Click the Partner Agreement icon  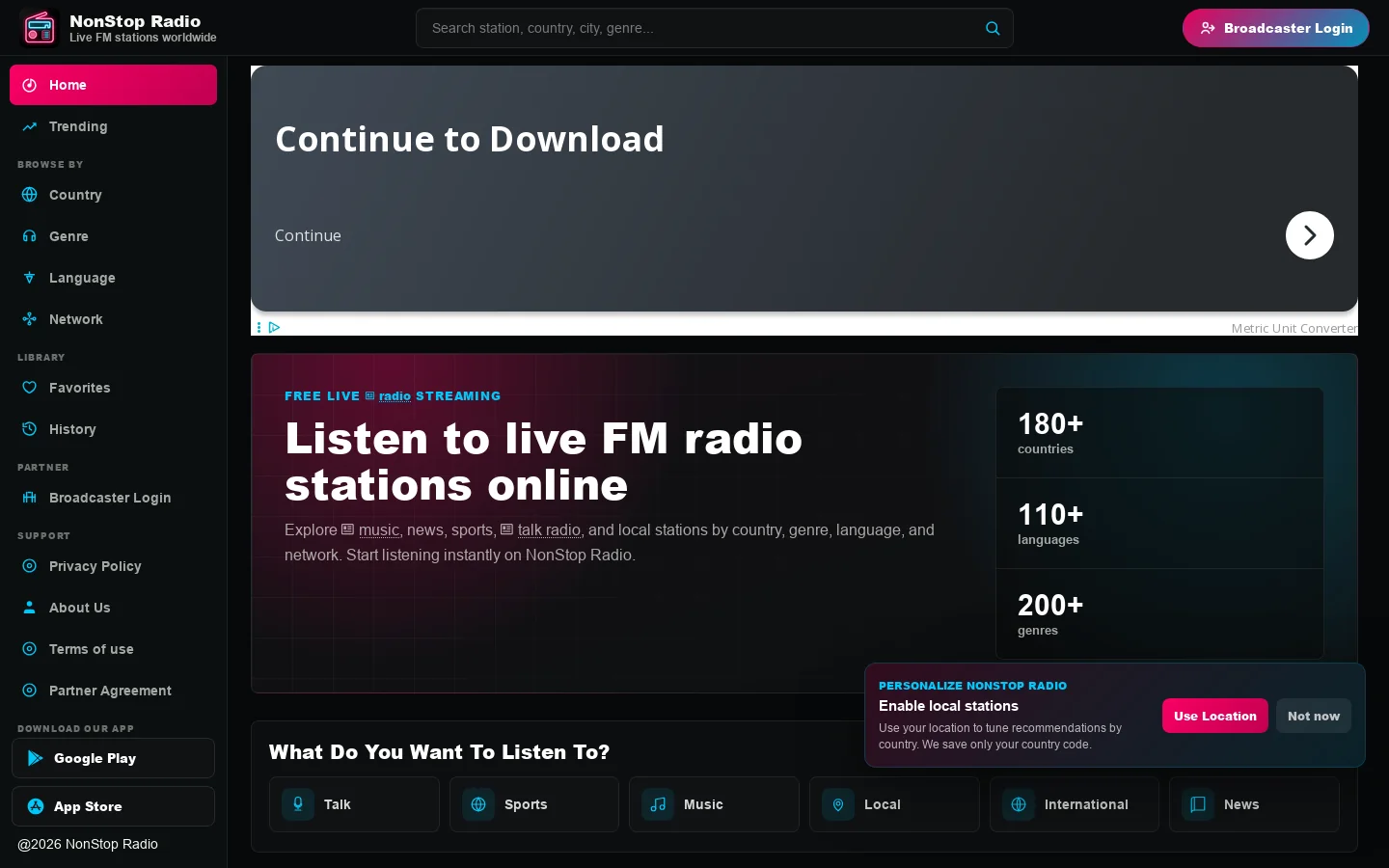pos(30,691)
